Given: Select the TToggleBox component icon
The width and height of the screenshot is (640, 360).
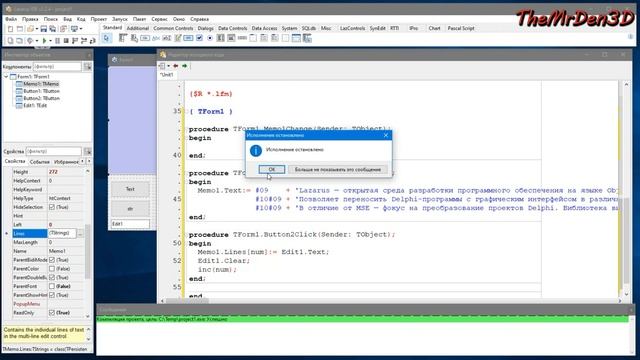Looking at the screenshot, I should click(188, 38).
